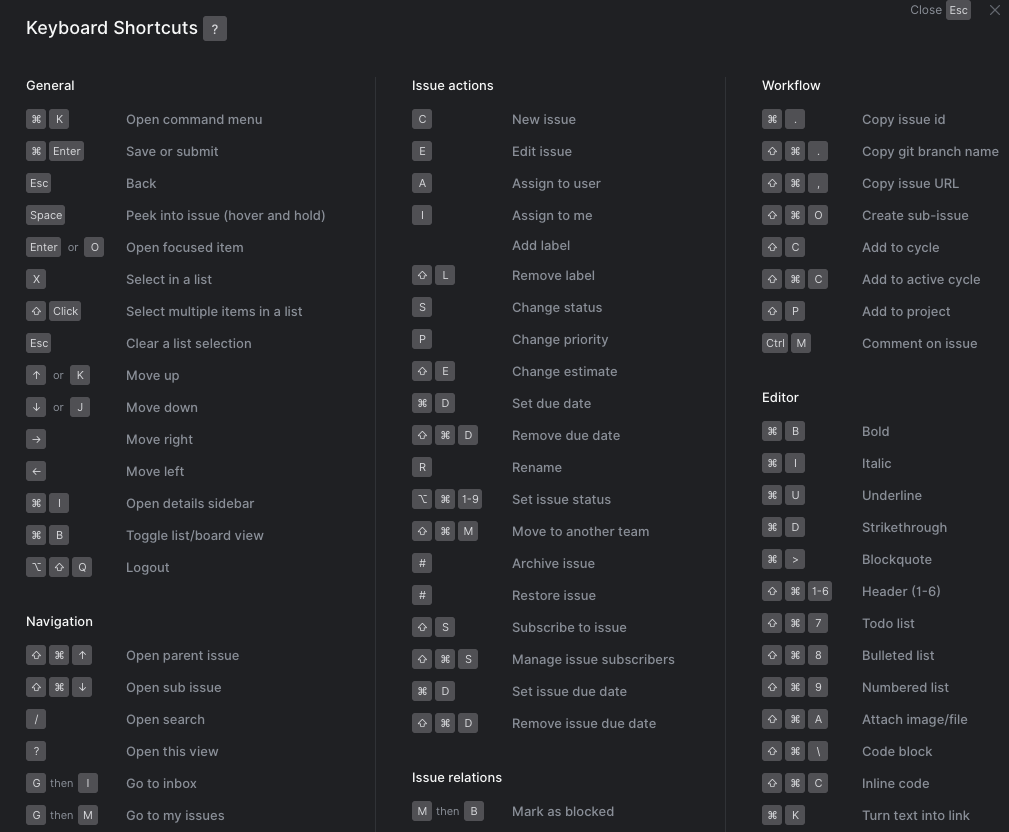Click the Add label entry

pyautogui.click(x=541, y=245)
